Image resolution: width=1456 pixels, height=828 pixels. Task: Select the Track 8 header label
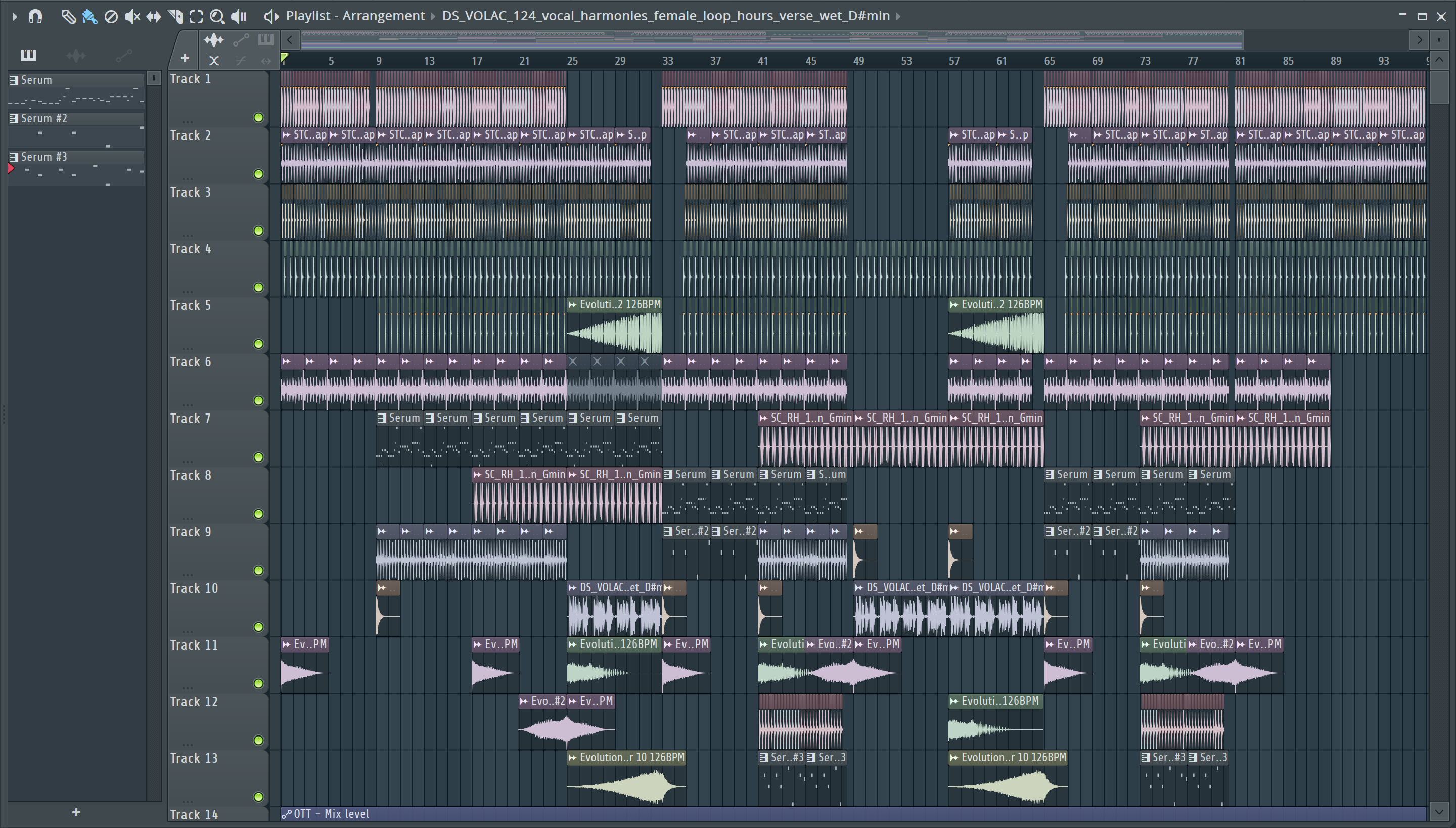(x=191, y=475)
